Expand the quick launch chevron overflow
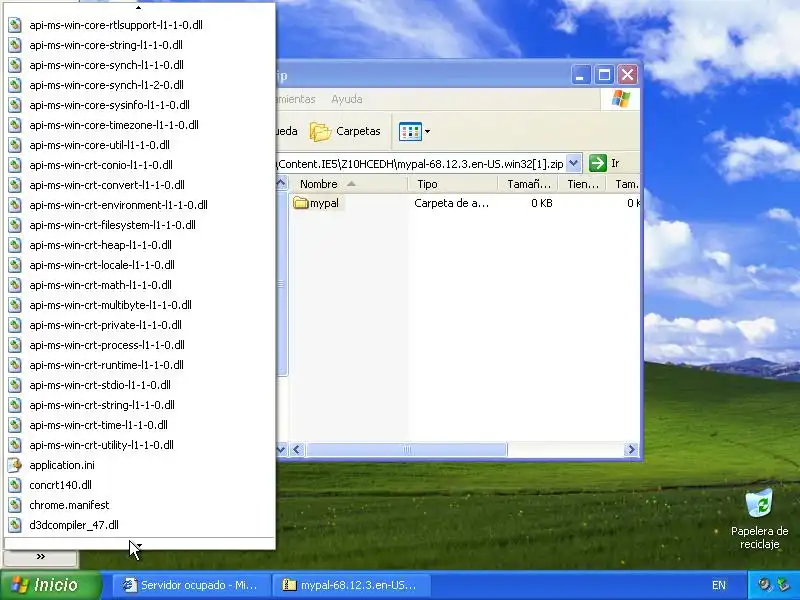Image resolution: width=800 pixels, height=600 pixels. [41, 557]
